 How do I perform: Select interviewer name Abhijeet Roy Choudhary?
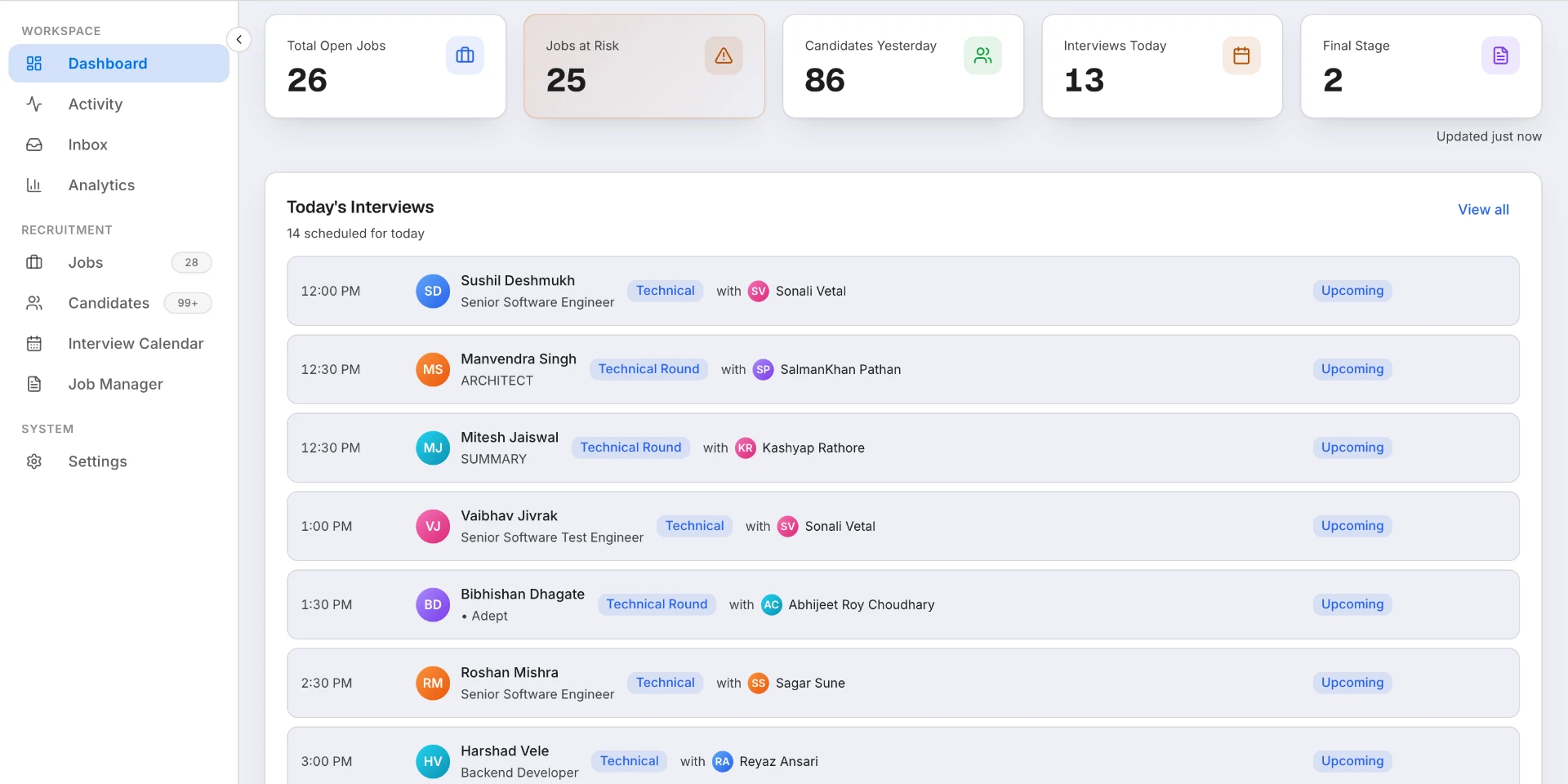pyautogui.click(x=862, y=604)
